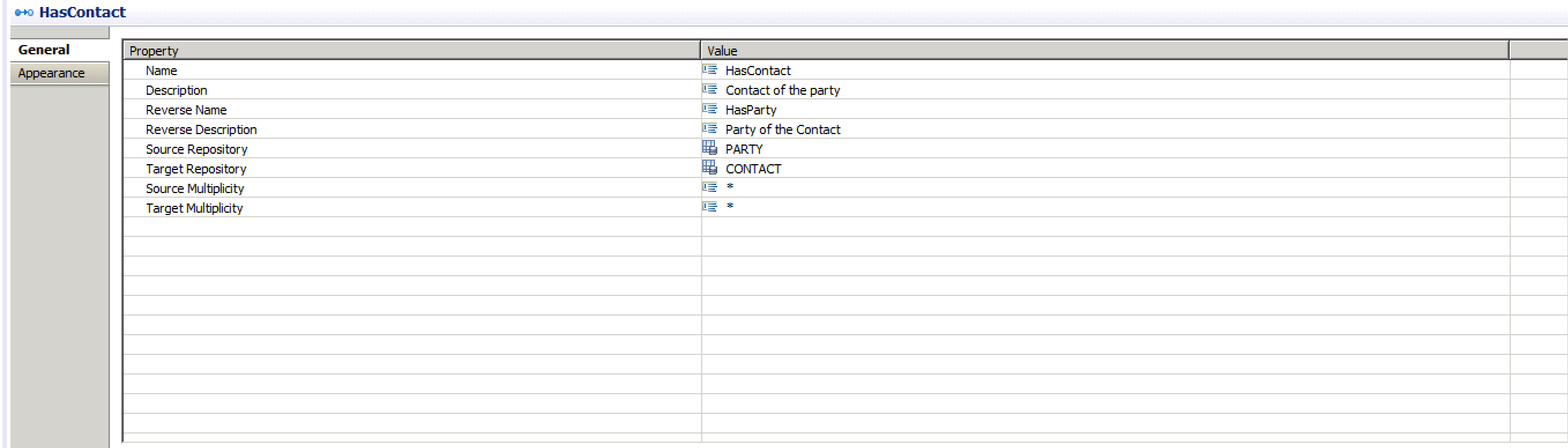Screen dimensions: 1568x448
Task: Select the Target Multiplicity property label
Action: (194, 208)
